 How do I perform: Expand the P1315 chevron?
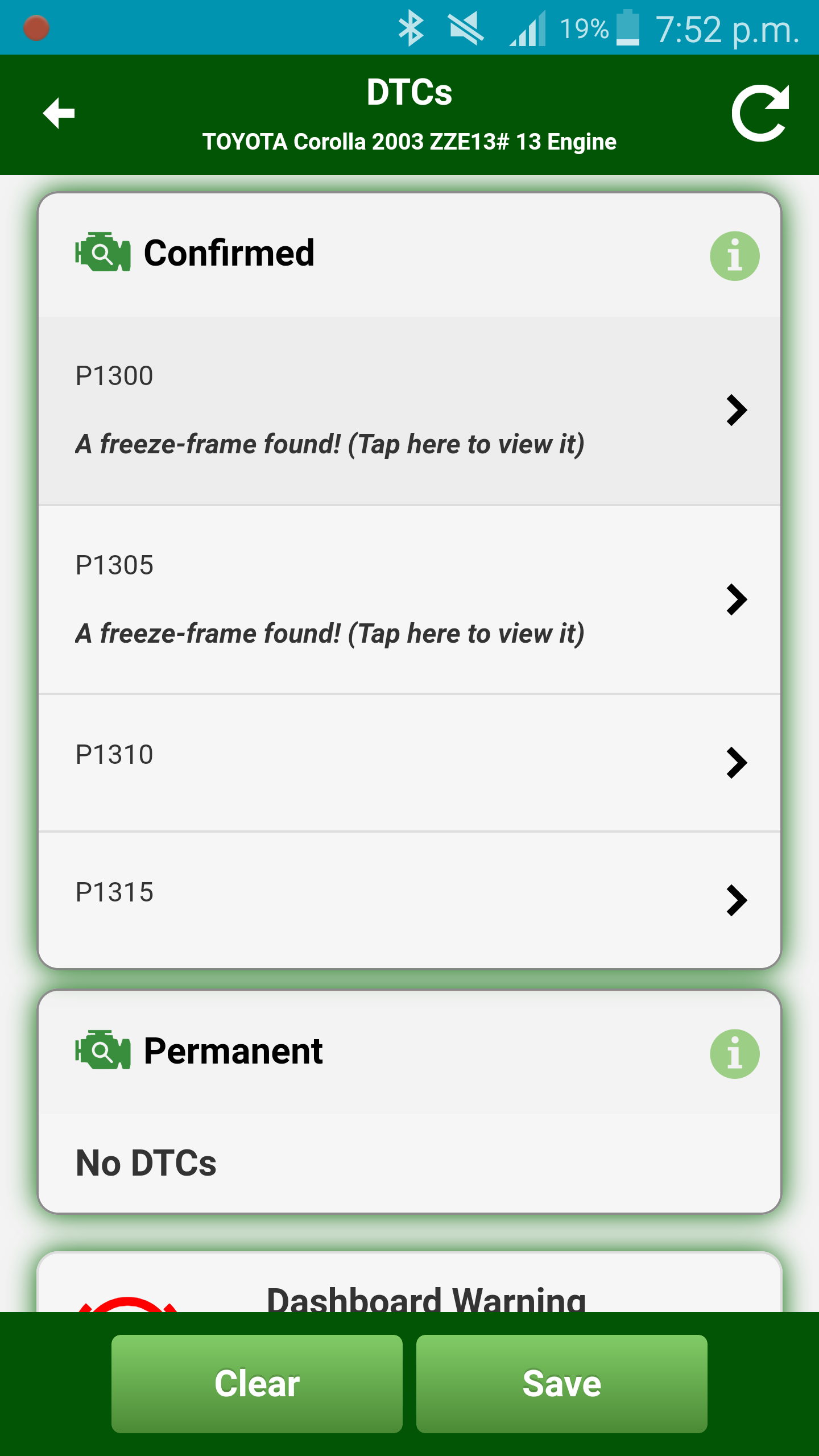click(737, 900)
